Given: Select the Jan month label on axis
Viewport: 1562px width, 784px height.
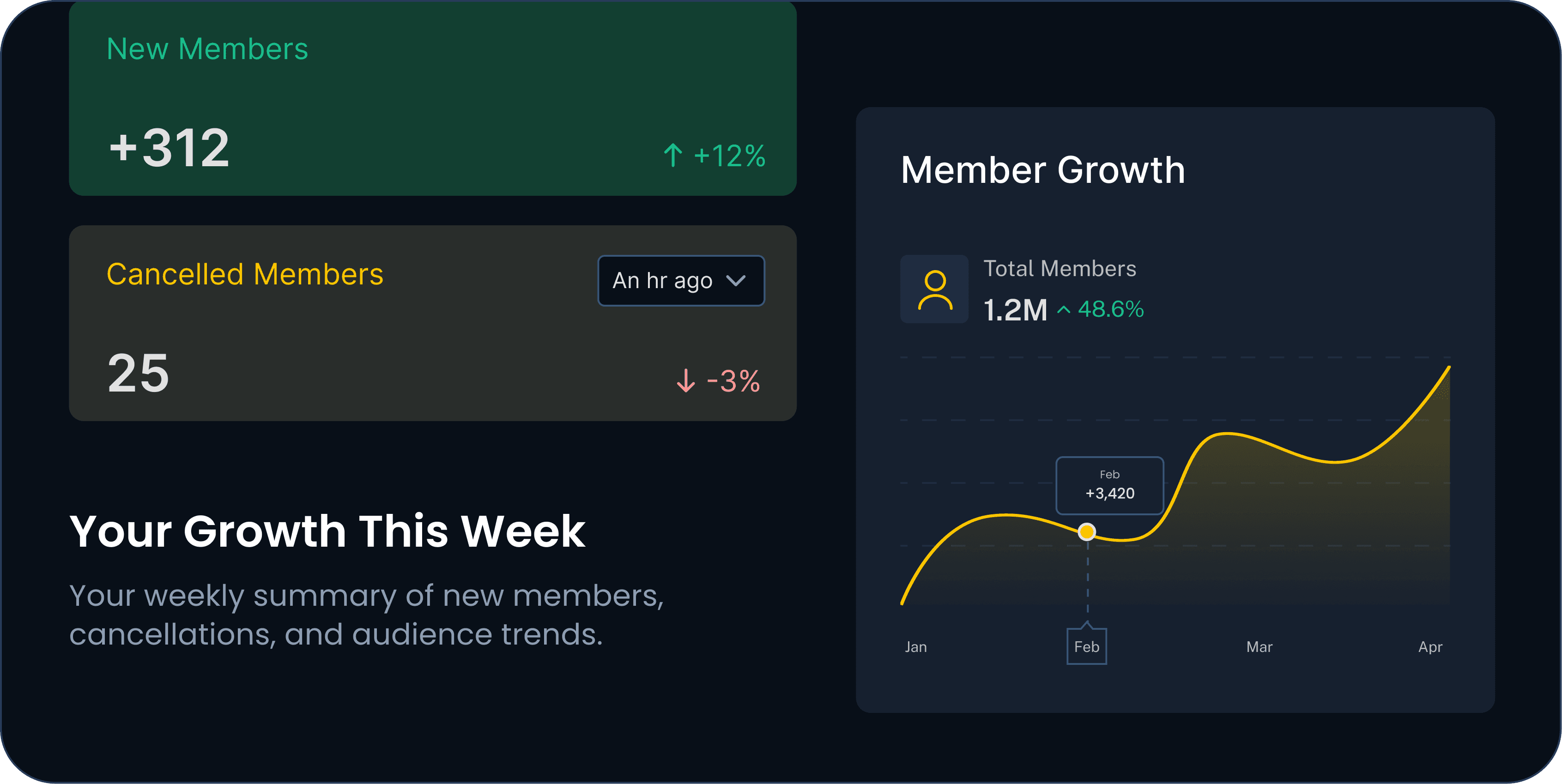Looking at the screenshot, I should [x=915, y=647].
